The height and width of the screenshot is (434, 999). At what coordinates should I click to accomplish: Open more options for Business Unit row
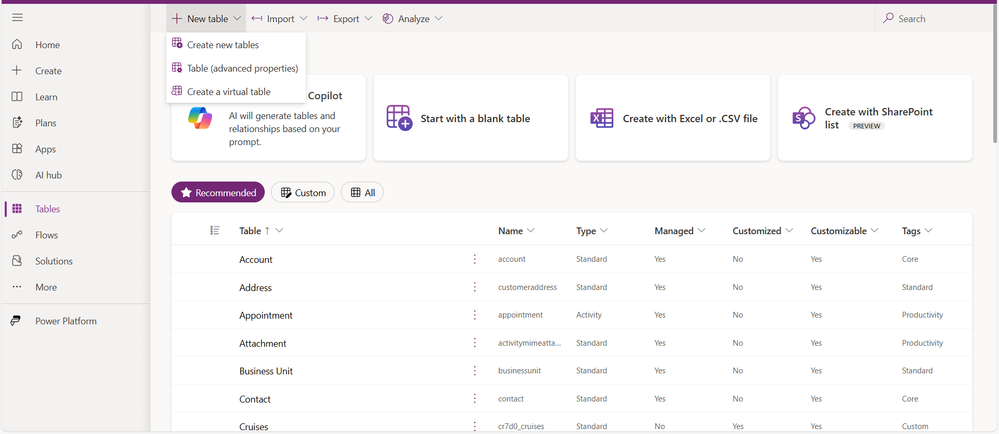point(475,370)
